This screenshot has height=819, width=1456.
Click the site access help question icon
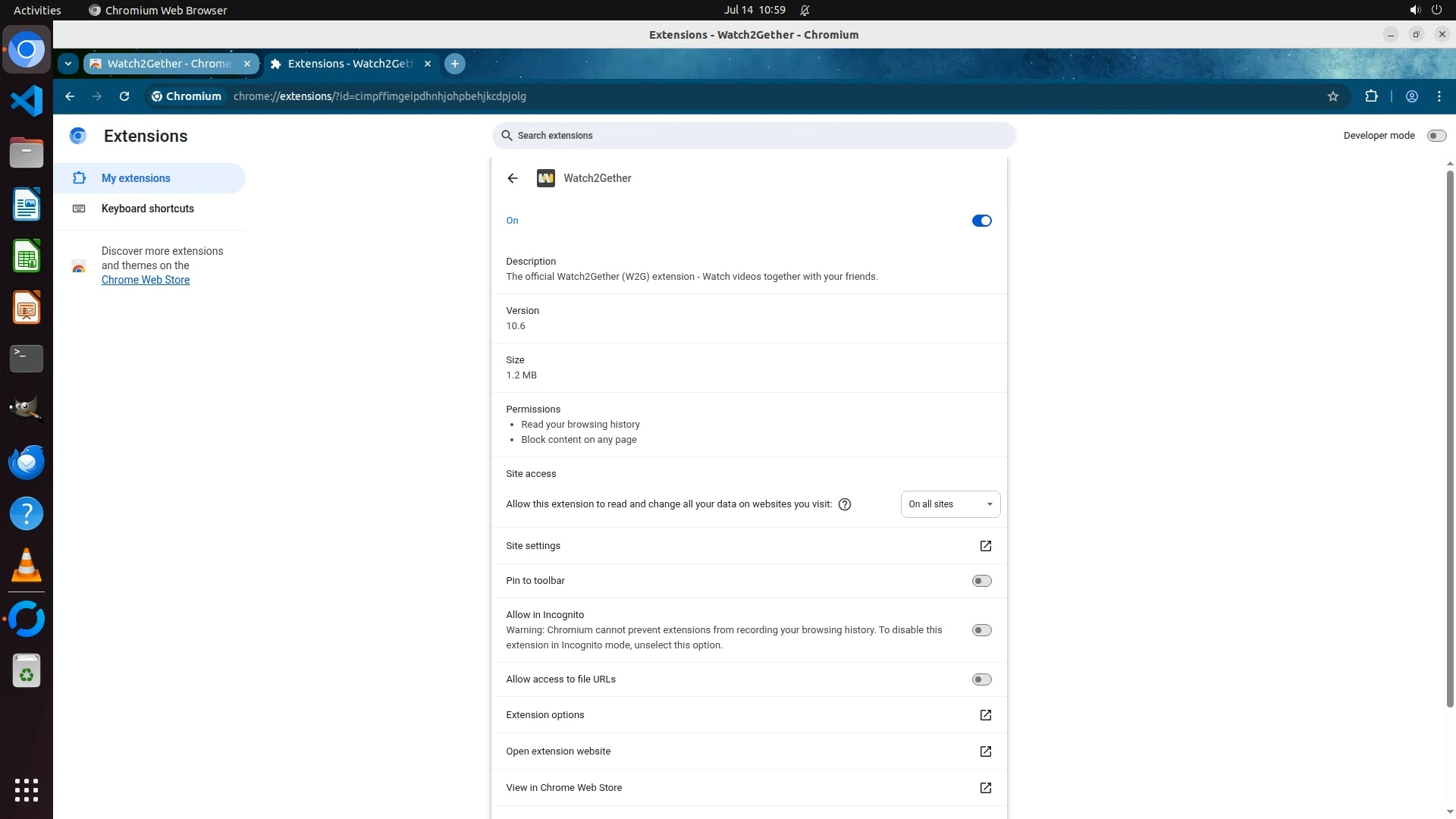(x=845, y=504)
